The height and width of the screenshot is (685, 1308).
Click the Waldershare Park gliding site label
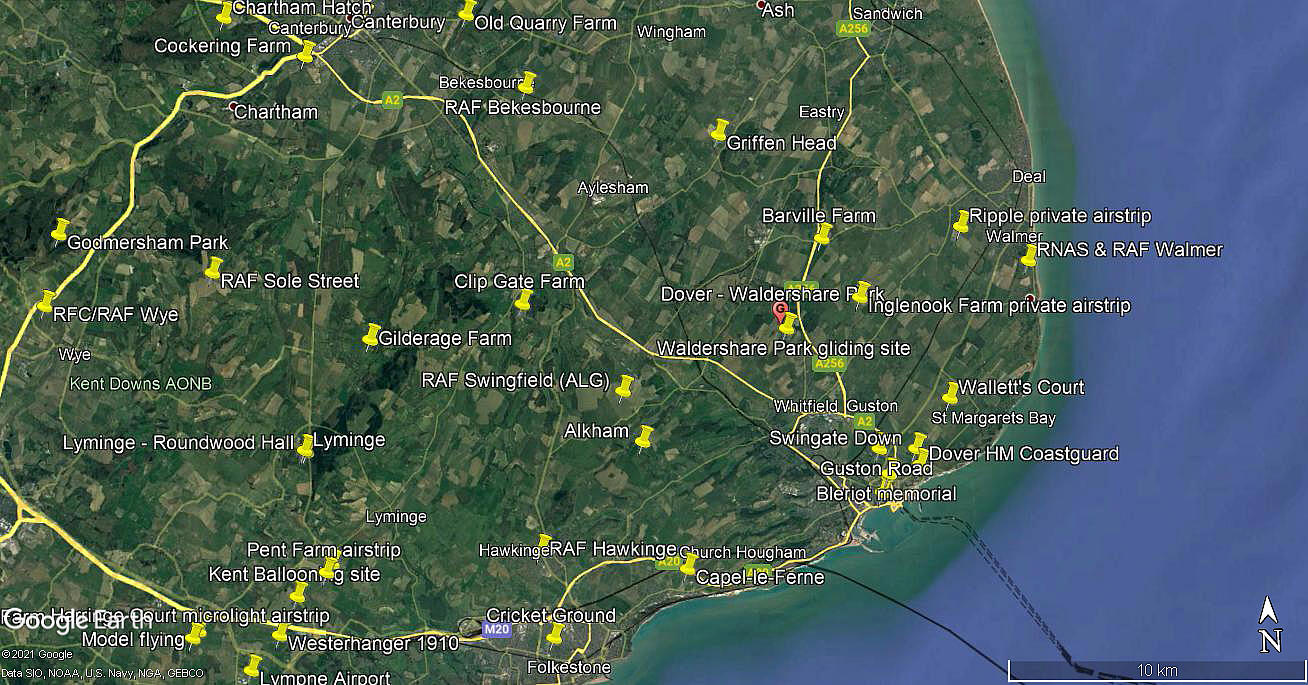coord(784,348)
